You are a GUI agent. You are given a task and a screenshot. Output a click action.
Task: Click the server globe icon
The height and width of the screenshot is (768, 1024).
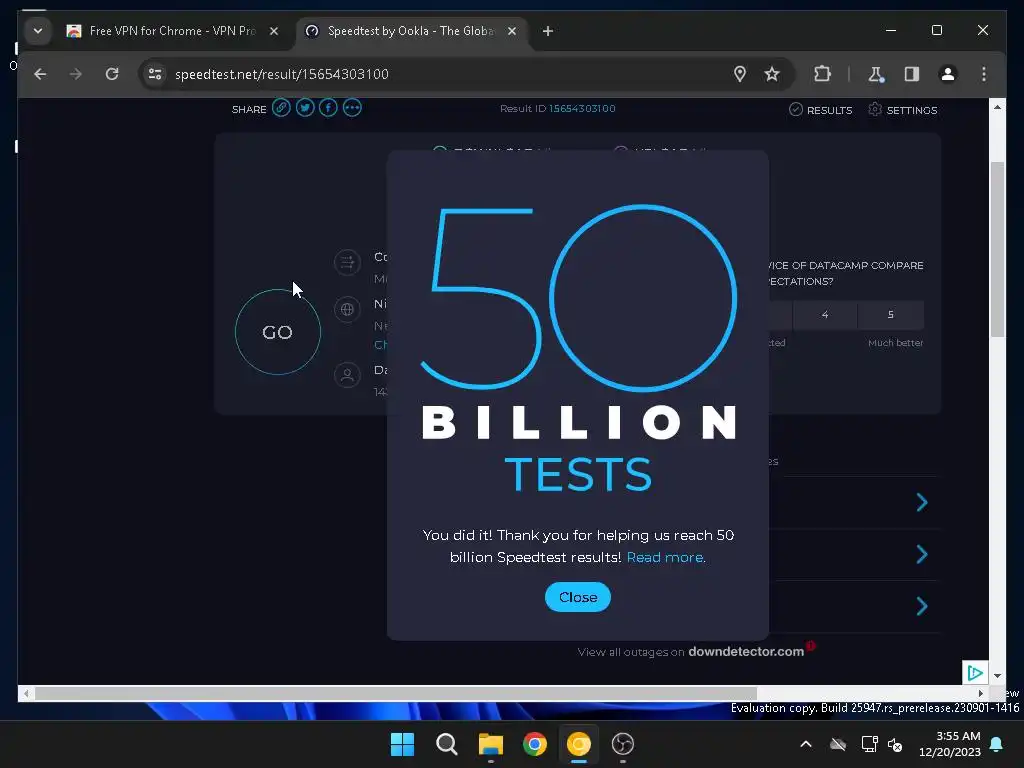347,310
